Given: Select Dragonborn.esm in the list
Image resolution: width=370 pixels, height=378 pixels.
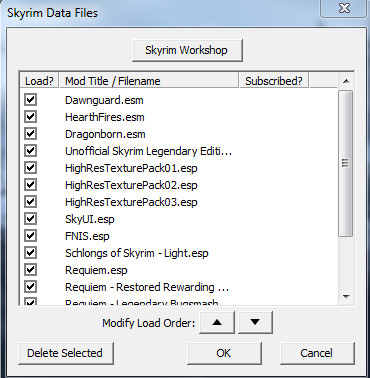Looking at the screenshot, I should 105,134.
